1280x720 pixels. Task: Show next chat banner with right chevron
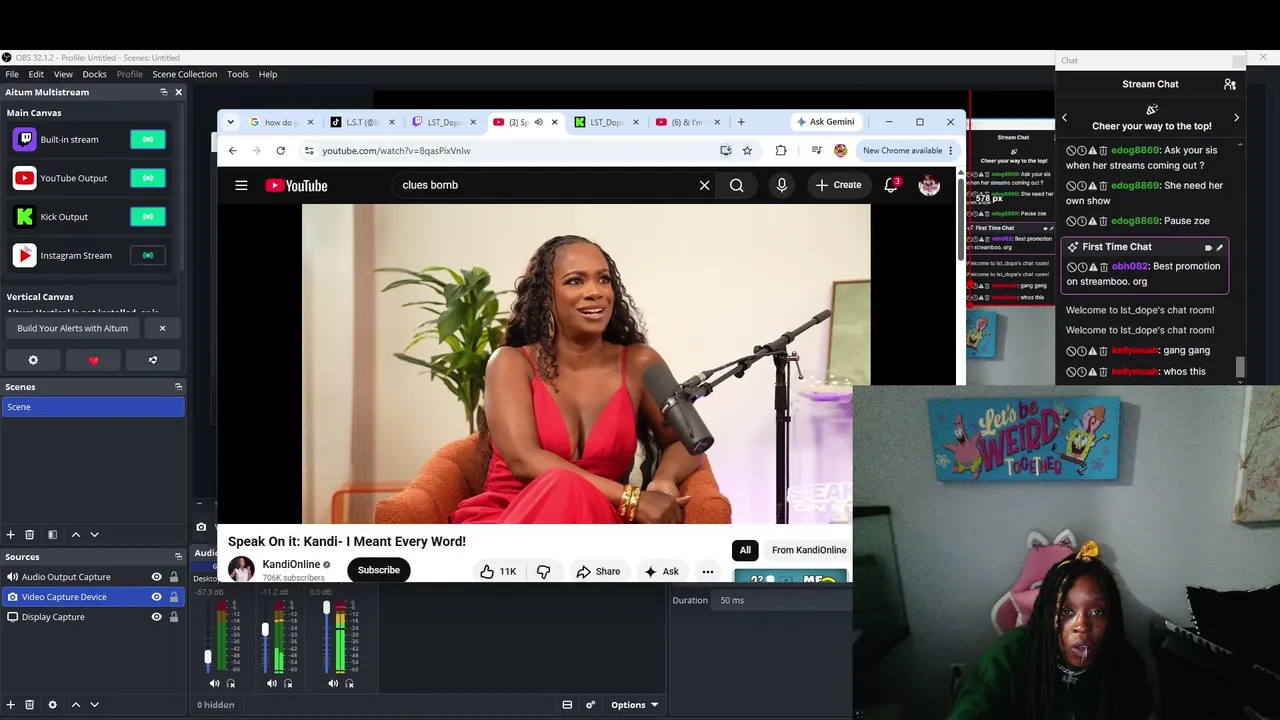[x=1236, y=118]
